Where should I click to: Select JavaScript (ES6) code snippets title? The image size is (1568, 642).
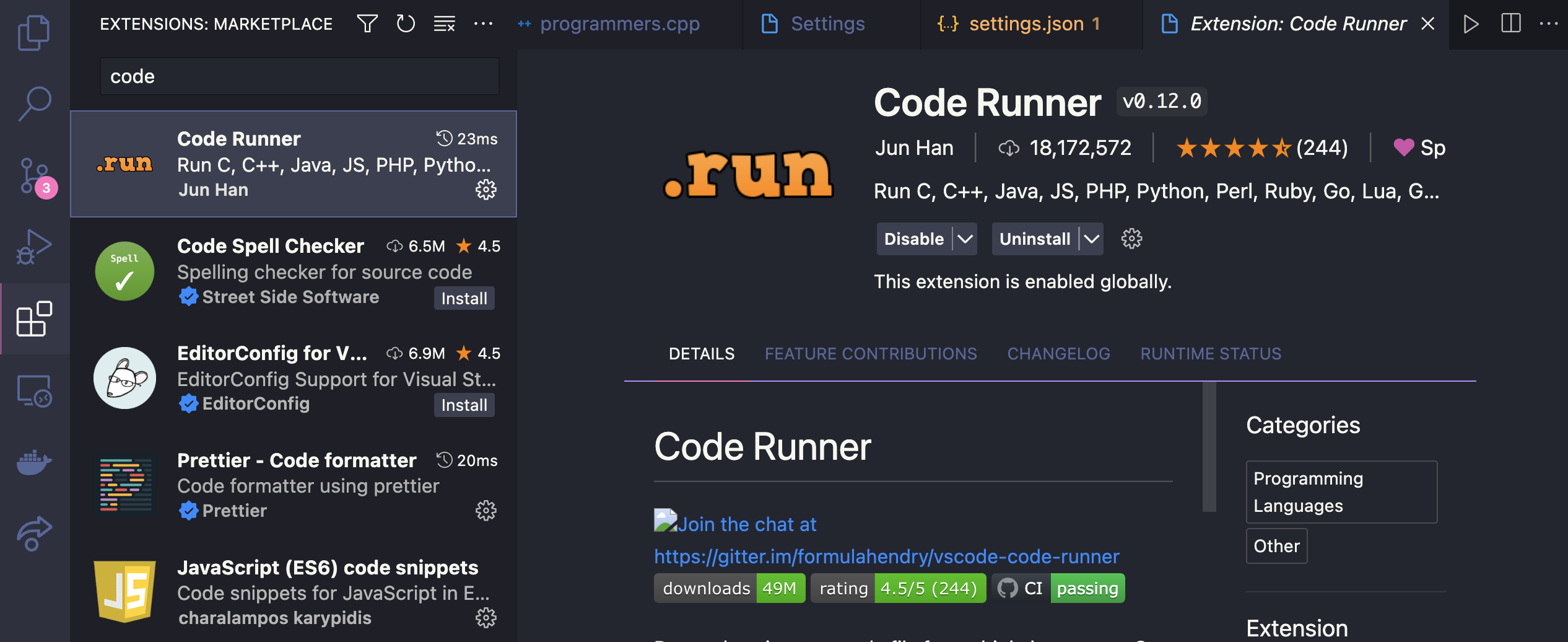click(x=328, y=568)
